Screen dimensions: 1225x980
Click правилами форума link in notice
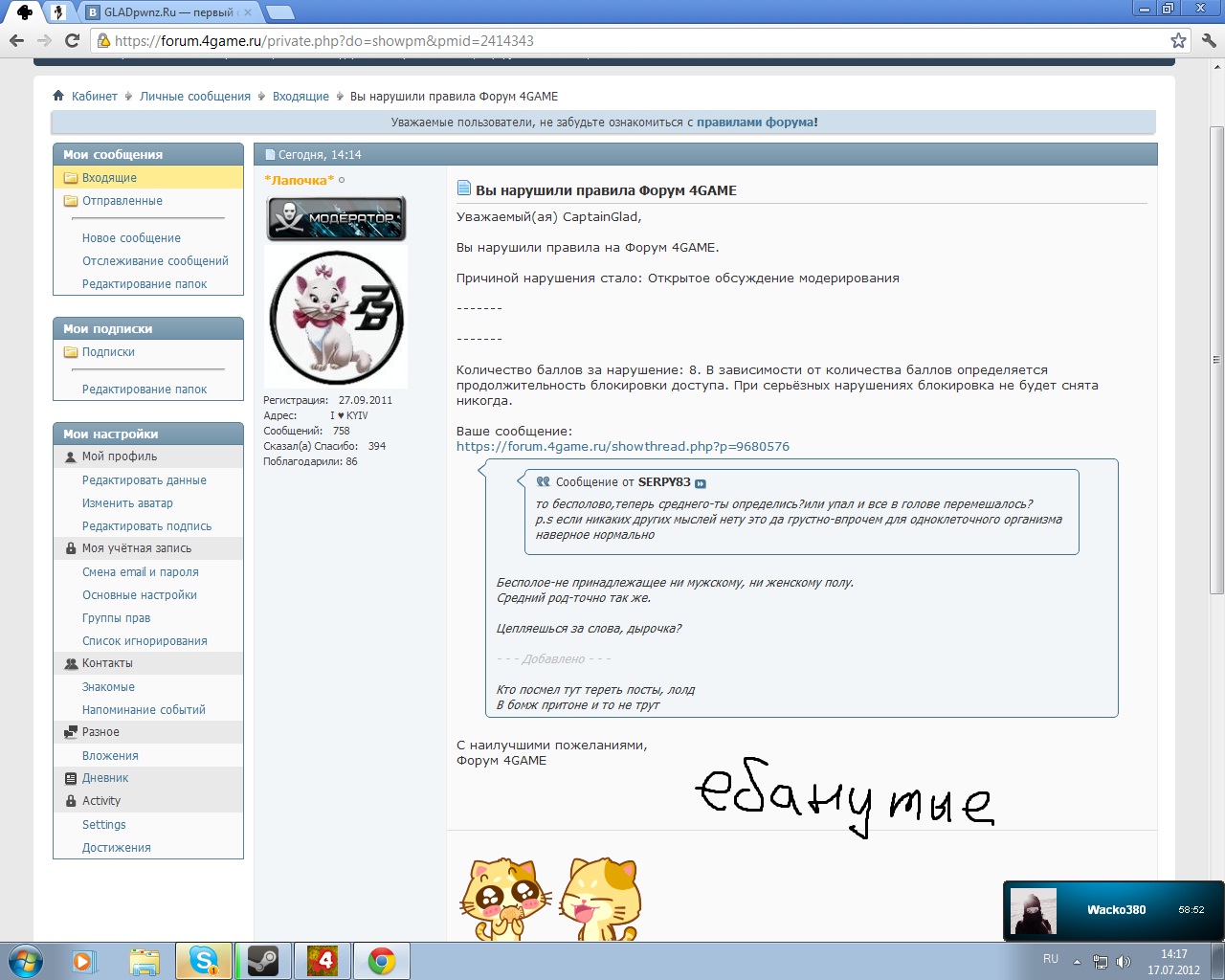point(756,122)
